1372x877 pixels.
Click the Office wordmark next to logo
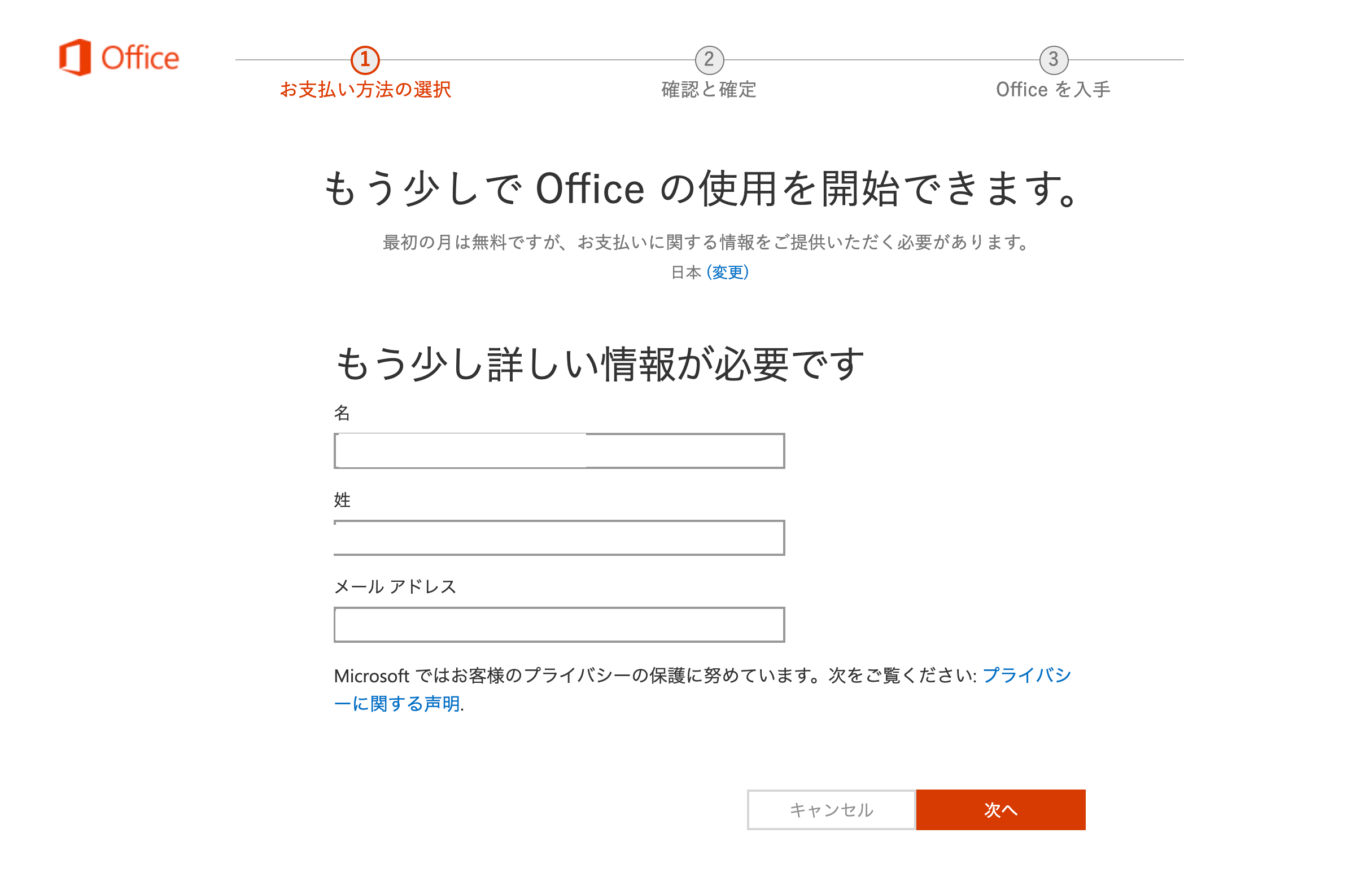[140, 58]
